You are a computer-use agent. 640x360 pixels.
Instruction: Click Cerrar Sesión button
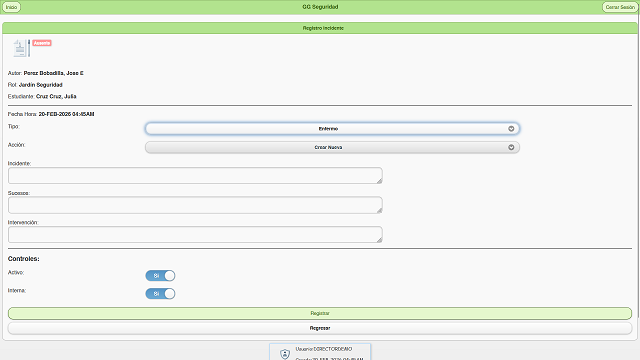click(620, 7)
